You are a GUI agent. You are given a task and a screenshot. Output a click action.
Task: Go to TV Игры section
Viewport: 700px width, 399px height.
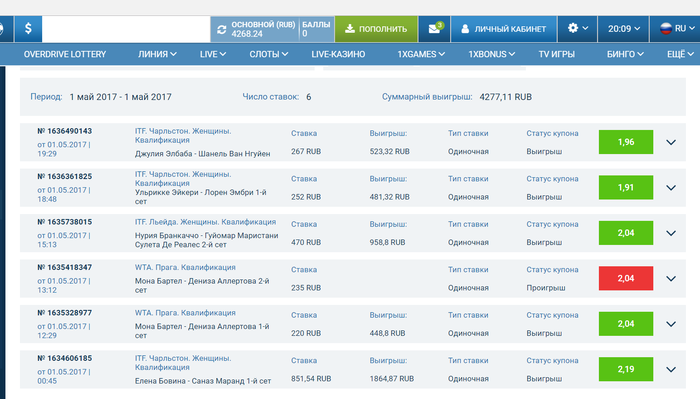556,54
